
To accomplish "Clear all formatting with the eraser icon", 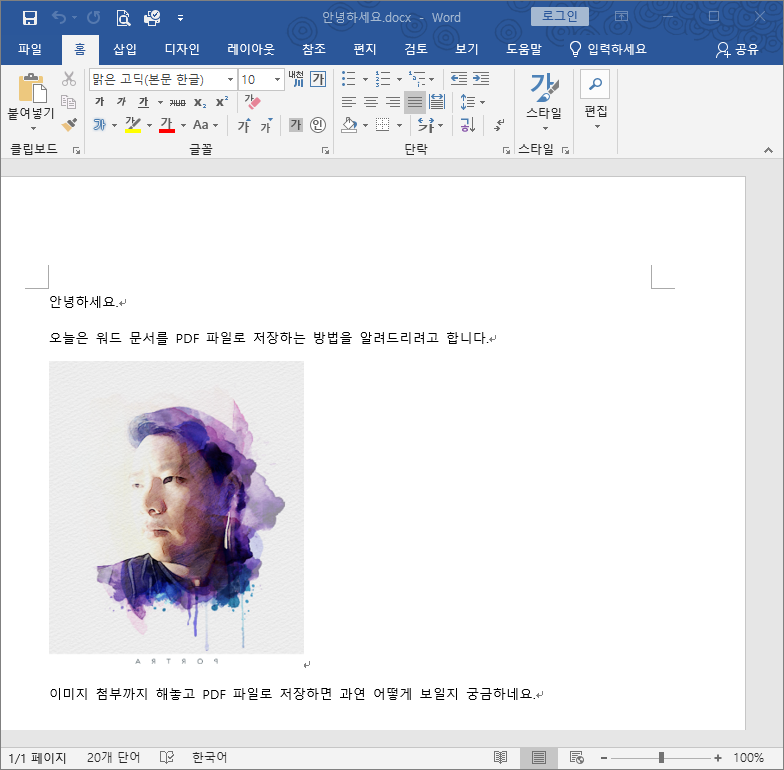I will (252, 102).
